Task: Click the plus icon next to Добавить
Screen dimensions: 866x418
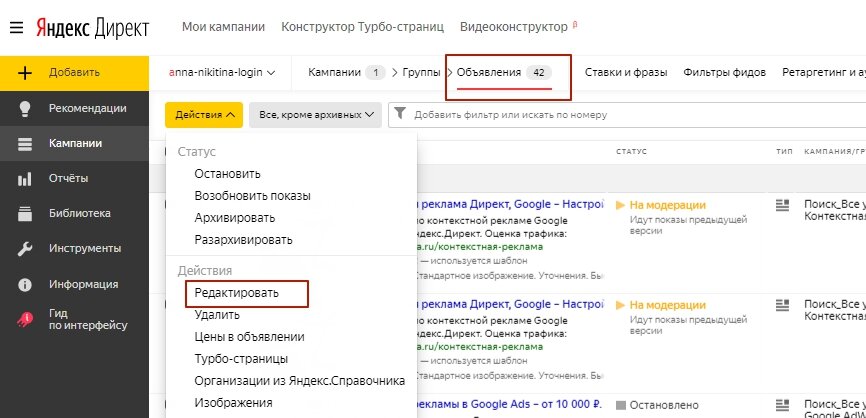Action: click(x=25, y=73)
